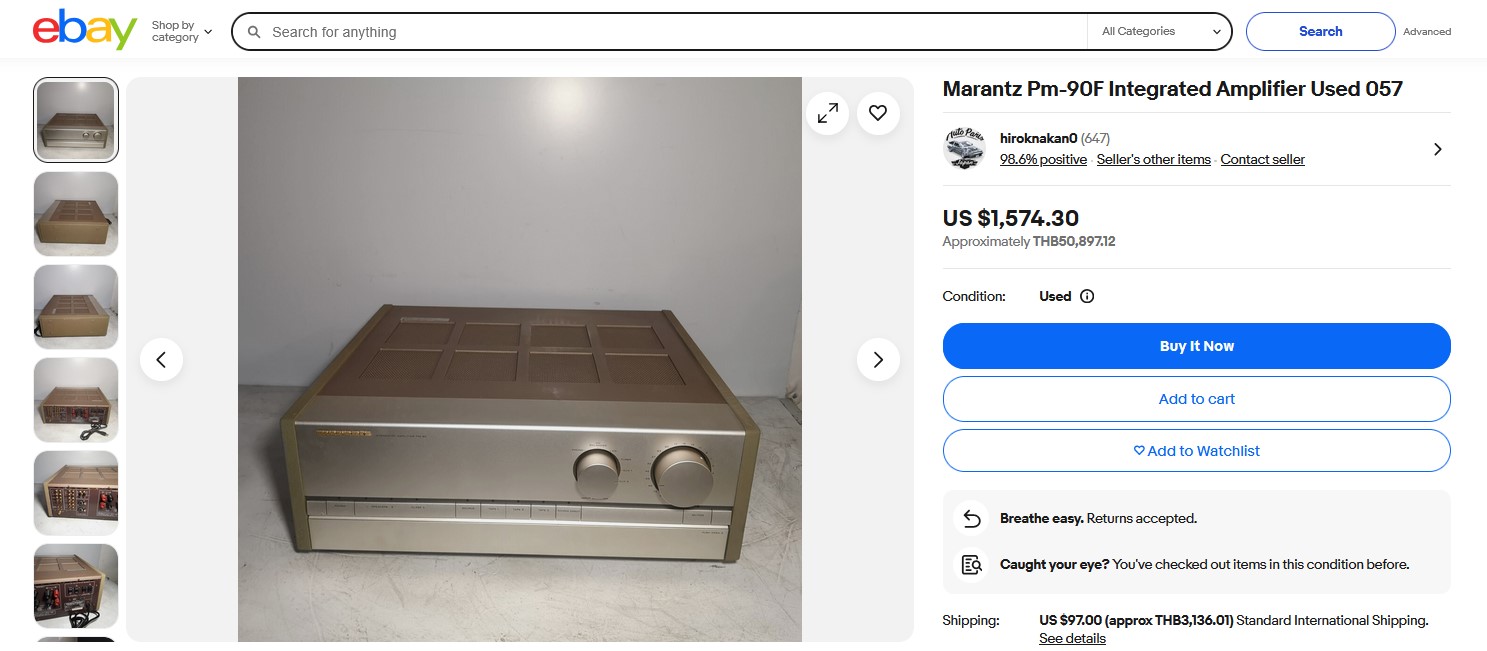Click the magnifier icon in search bar

254,32
